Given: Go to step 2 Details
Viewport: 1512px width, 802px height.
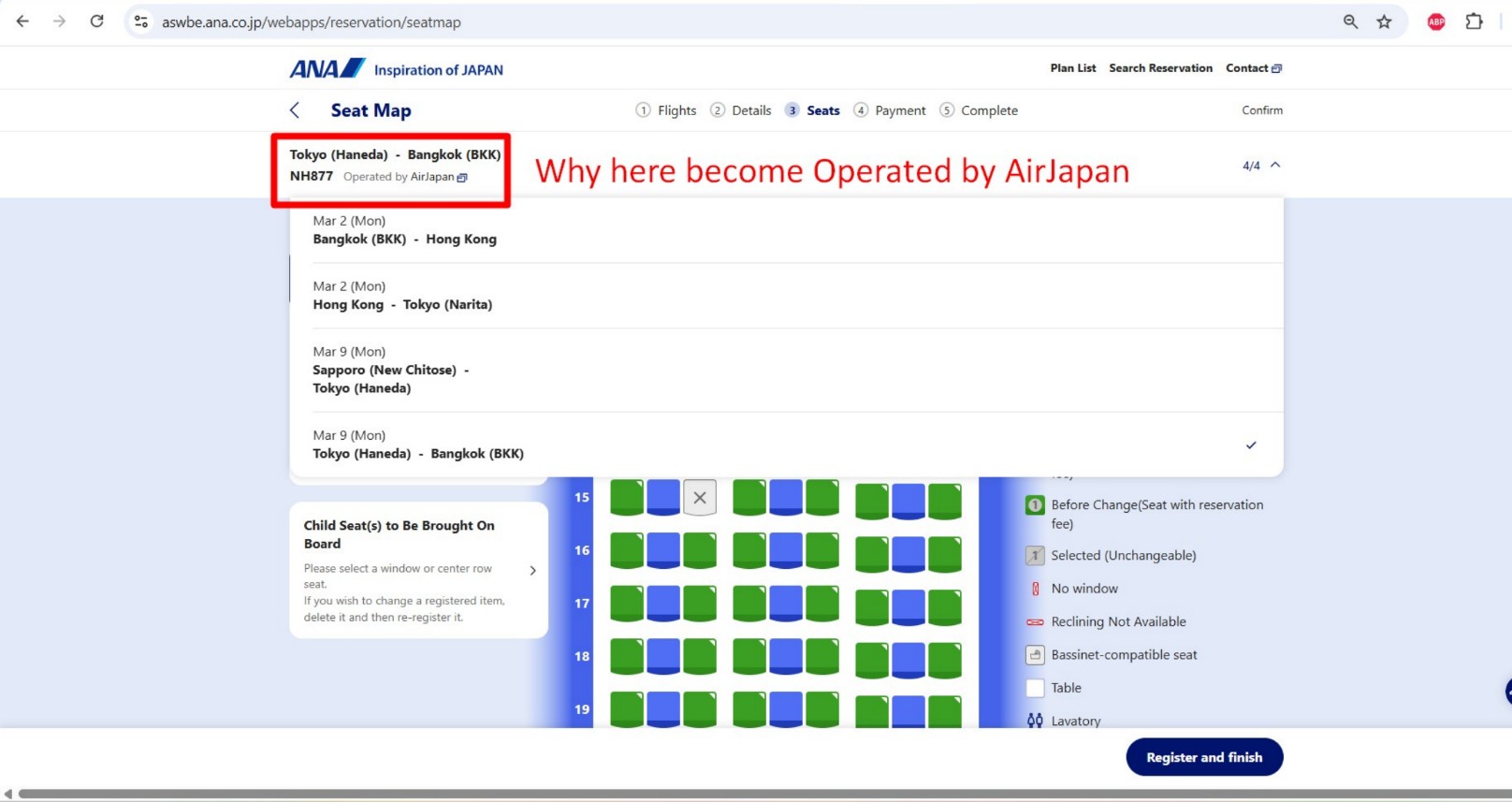Looking at the screenshot, I should 741,110.
